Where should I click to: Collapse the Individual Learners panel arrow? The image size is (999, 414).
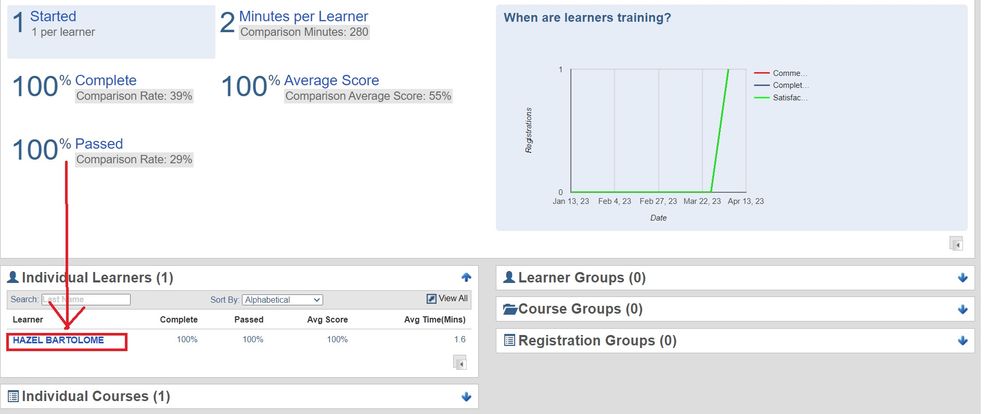click(466, 277)
